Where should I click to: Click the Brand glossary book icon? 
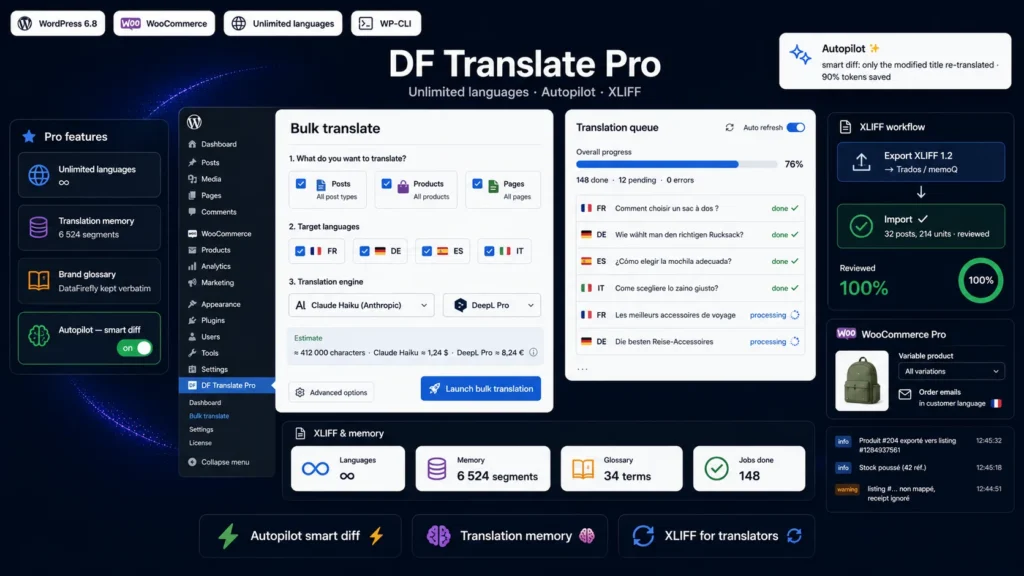click(x=39, y=281)
